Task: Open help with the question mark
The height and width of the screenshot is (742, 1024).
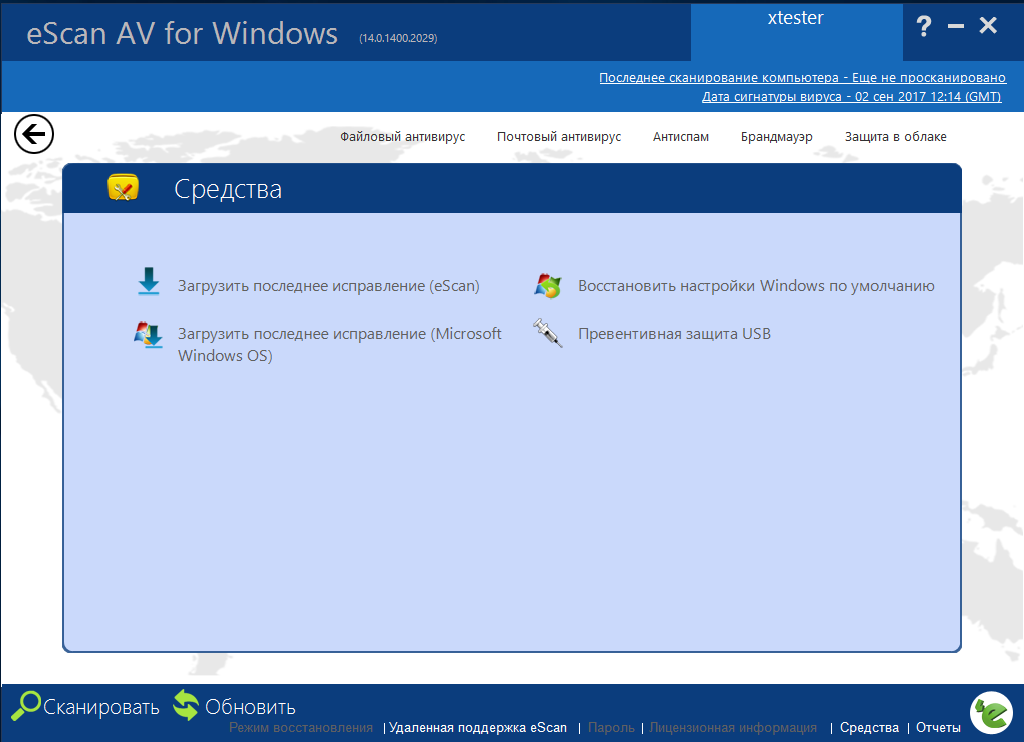Action: coord(923,27)
